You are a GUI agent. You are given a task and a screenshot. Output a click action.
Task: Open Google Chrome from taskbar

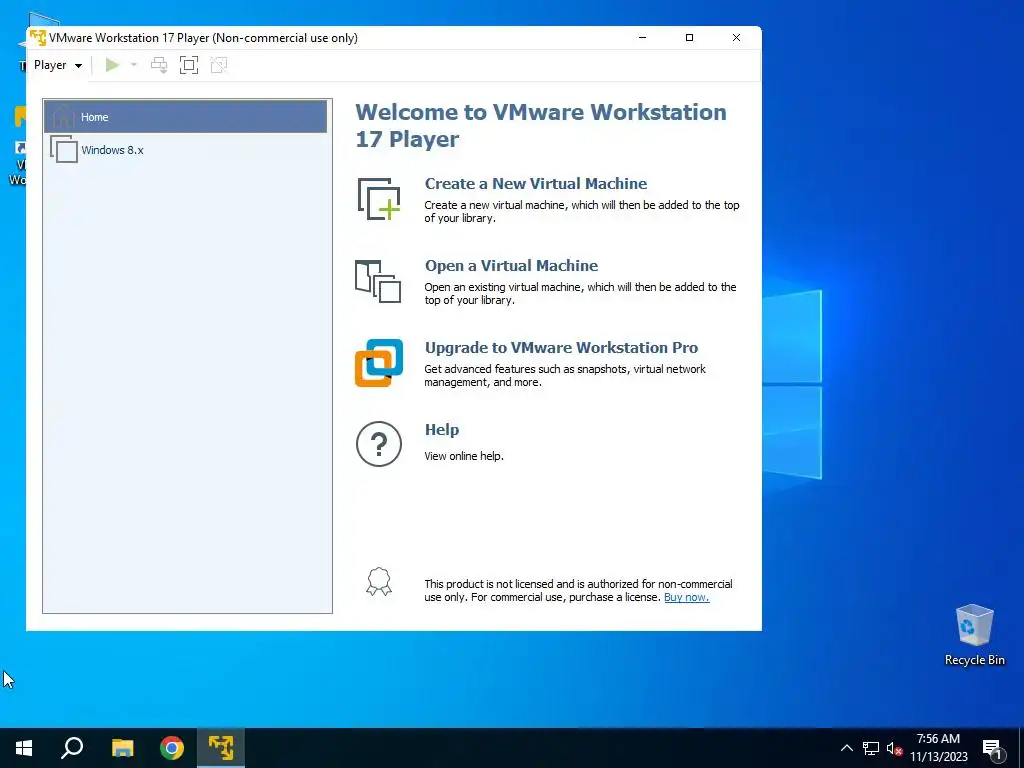pyautogui.click(x=172, y=748)
